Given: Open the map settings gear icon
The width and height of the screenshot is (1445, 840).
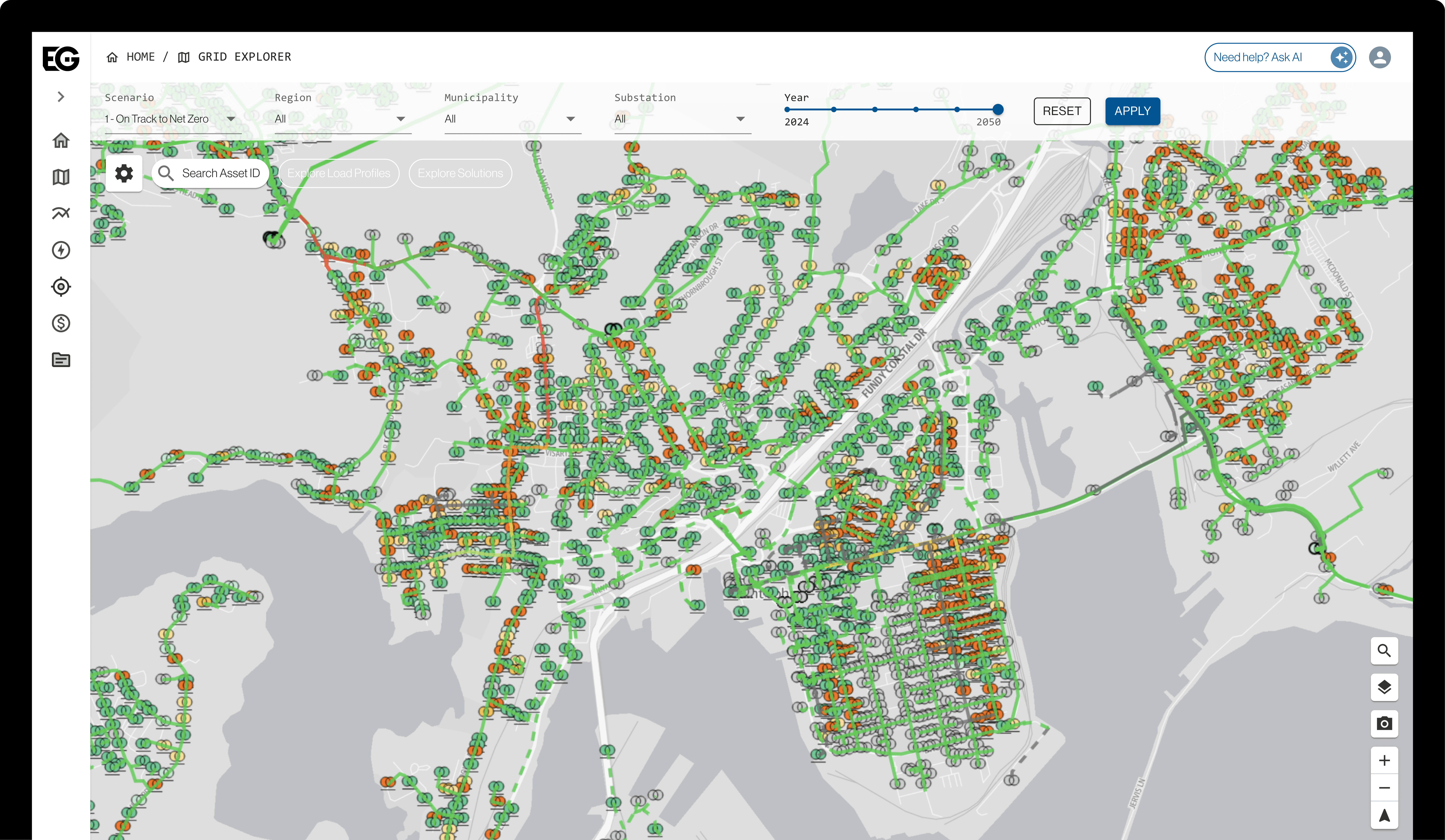Looking at the screenshot, I should pos(124,173).
